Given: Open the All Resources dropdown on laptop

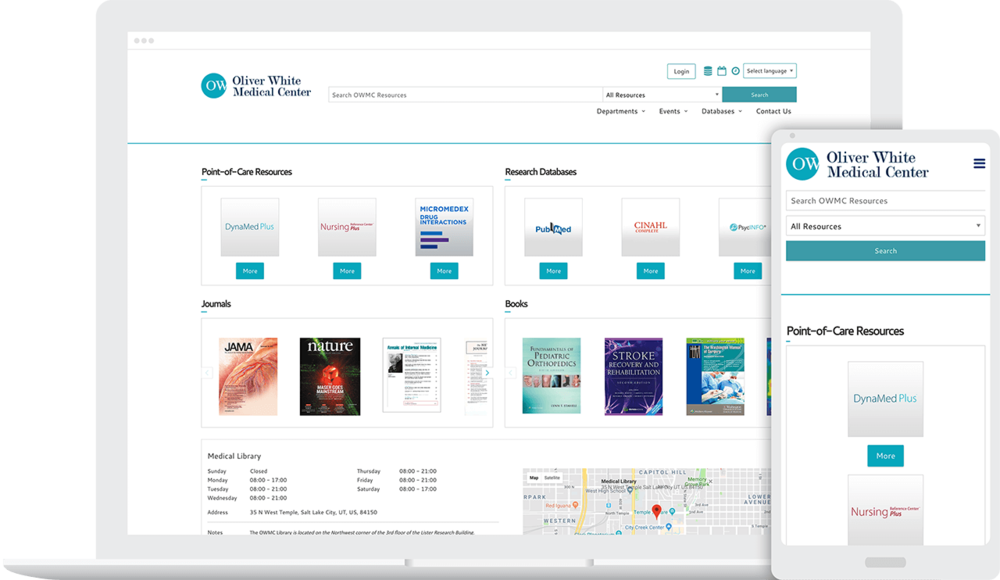Looking at the screenshot, I should click(662, 94).
